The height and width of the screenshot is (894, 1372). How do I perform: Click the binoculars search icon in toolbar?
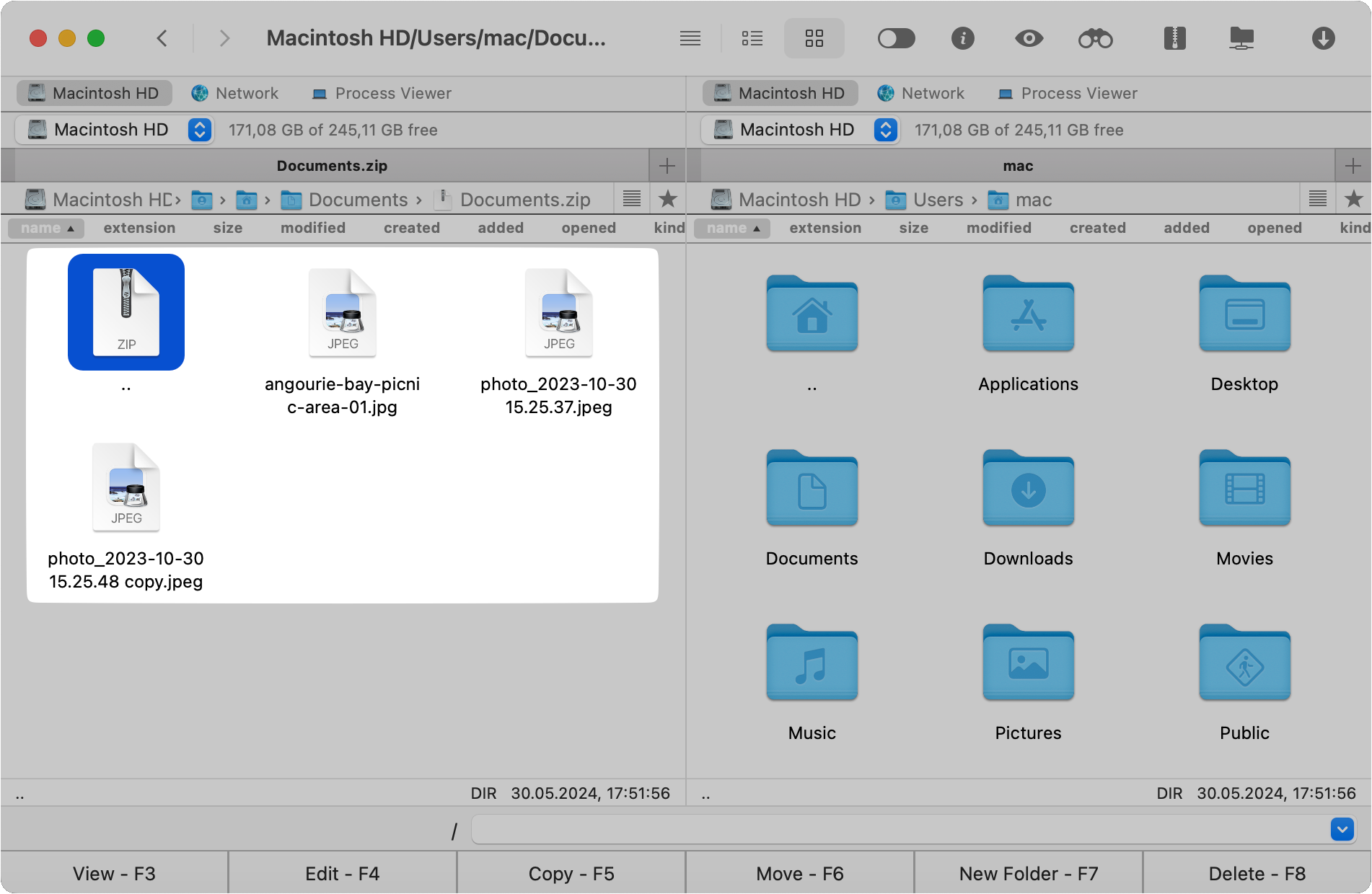point(1095,38)
